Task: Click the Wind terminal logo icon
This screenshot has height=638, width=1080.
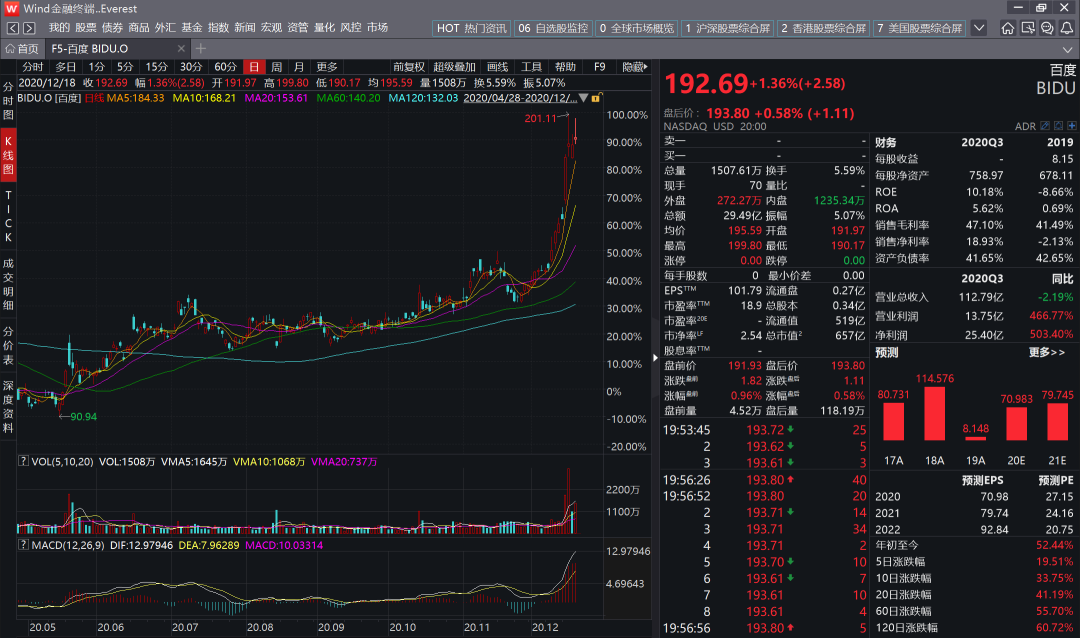Action: 11,8
